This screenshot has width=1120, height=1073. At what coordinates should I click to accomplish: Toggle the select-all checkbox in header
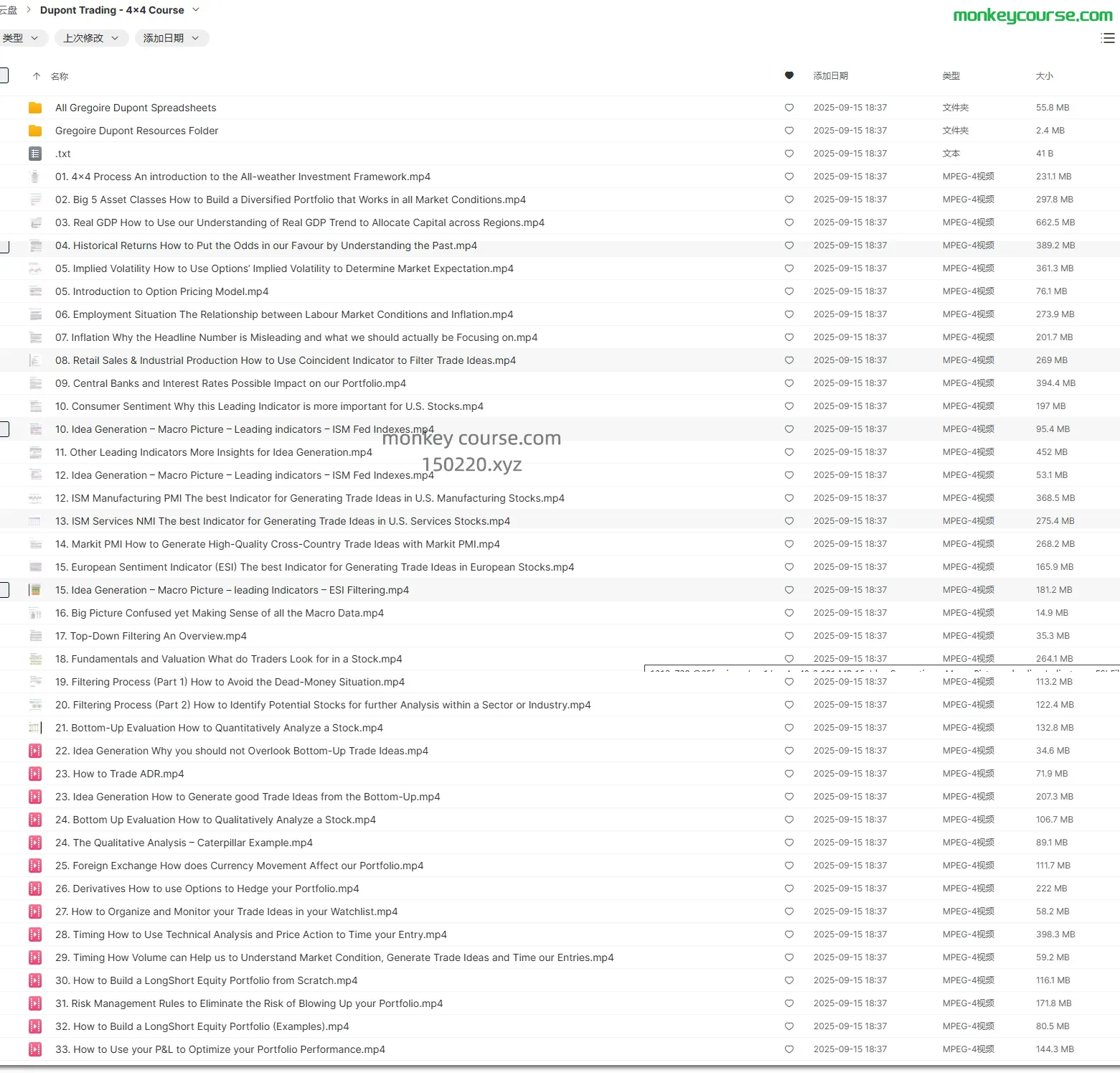pos(3,75)
